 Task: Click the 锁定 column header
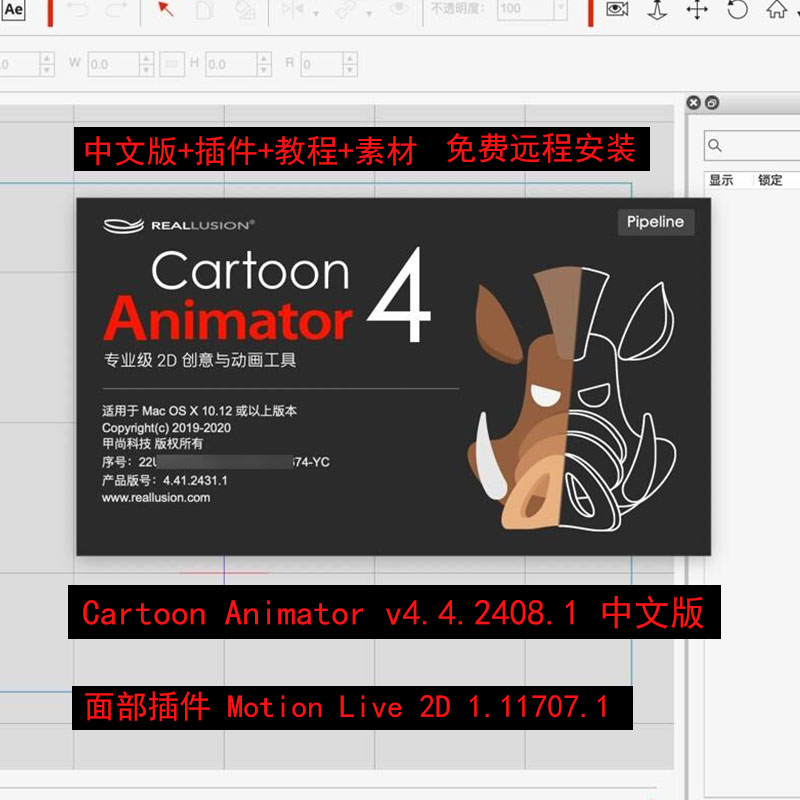(x=770, y=180)
